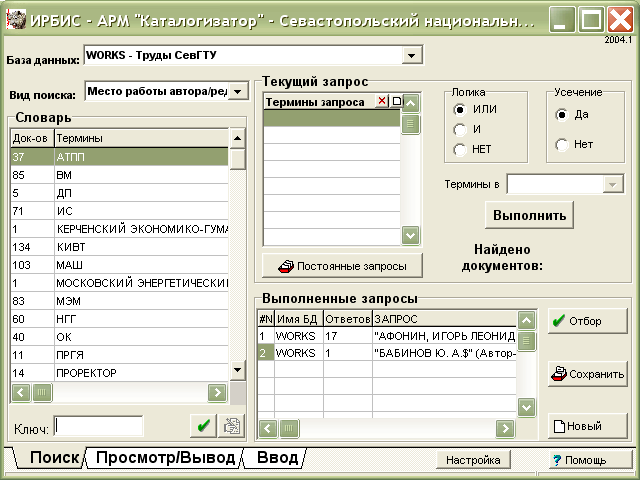This screenshot has width=640, height=480.
Task: Click Имя БД column header
Action: tap(299, 319)
